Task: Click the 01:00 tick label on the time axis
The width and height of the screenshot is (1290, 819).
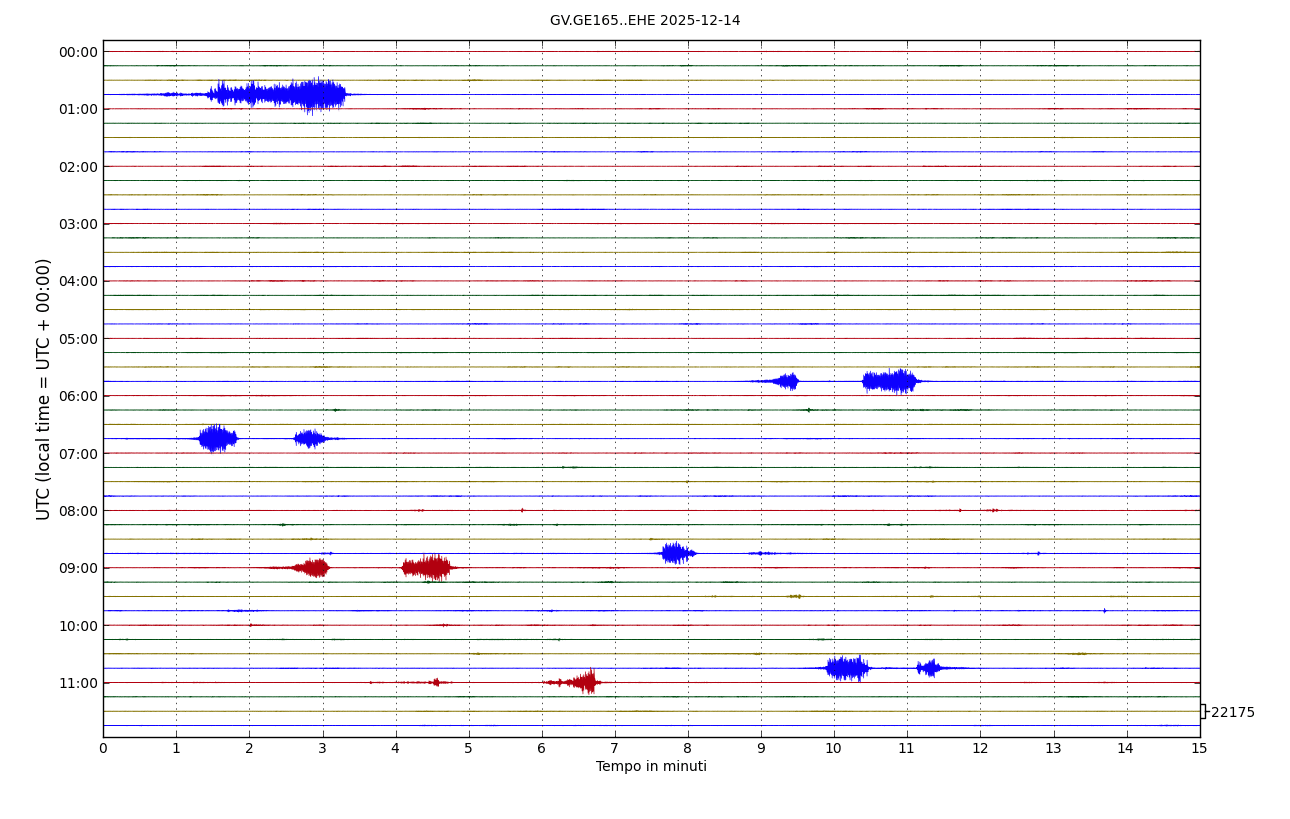Action: coord(78,109)
